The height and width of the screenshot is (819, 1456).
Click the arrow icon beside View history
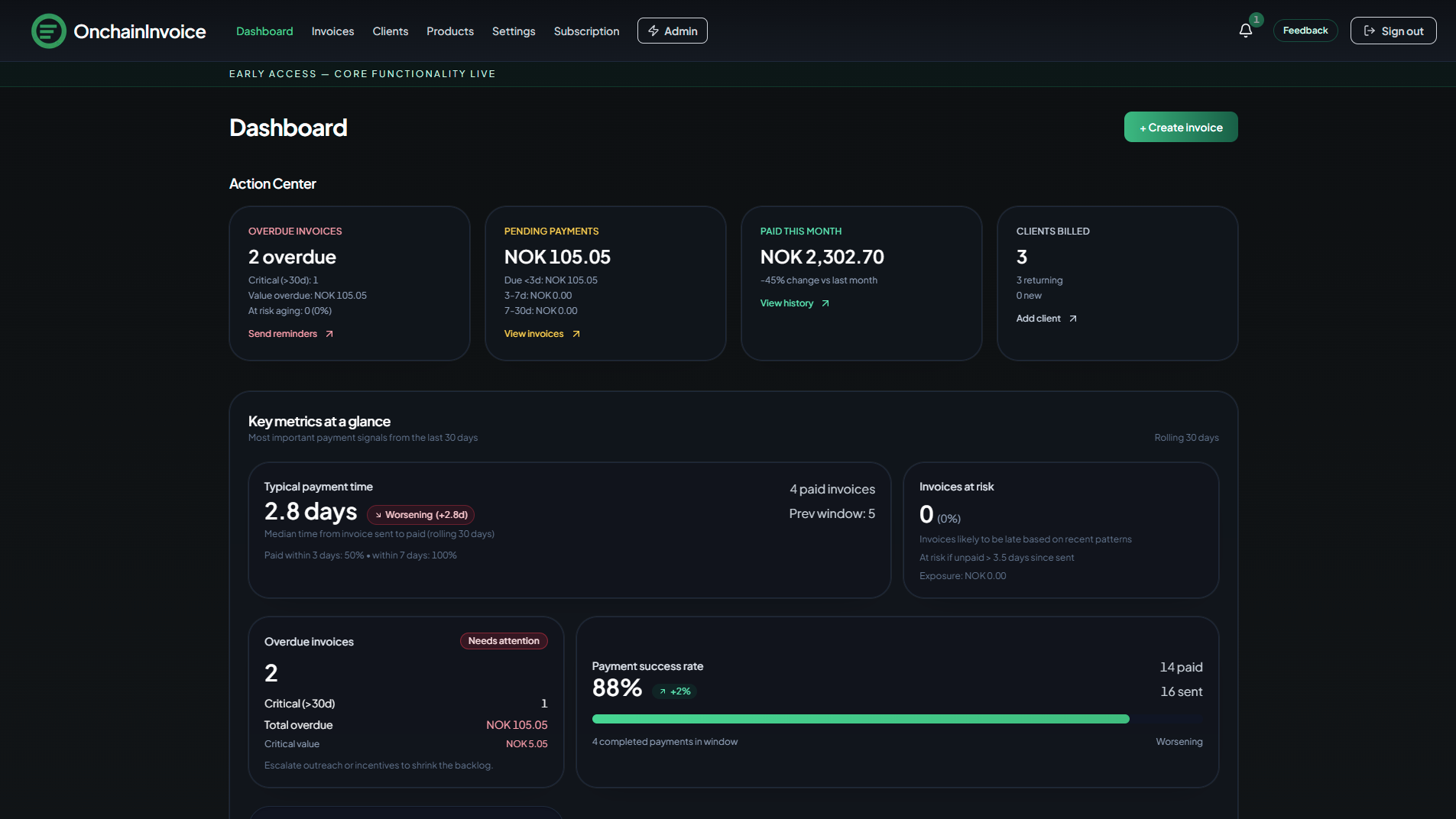coord(825,303)
